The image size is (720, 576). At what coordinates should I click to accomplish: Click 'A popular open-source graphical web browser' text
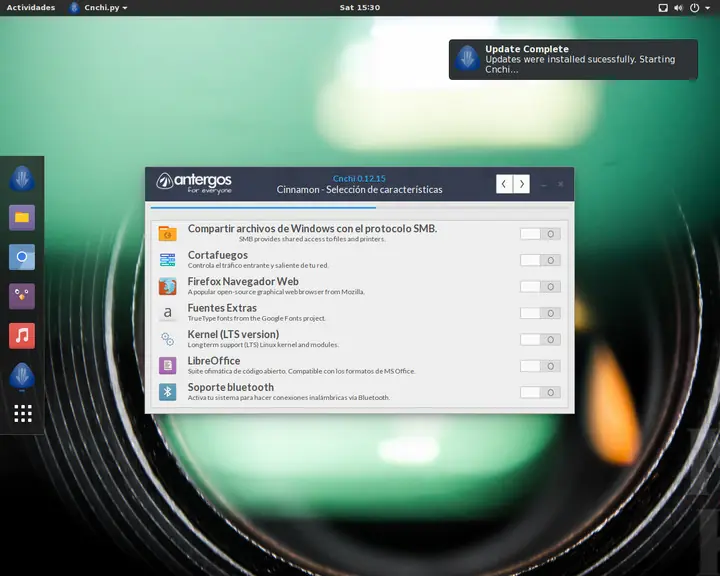point(276,292)
